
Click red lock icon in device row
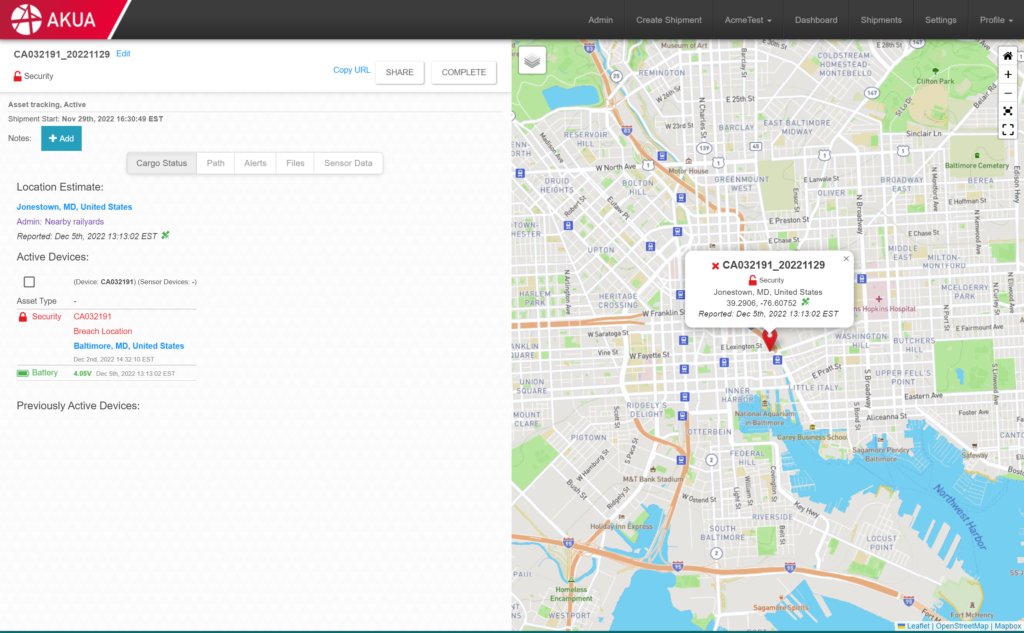pyautogui.click(x=23, y=317)
